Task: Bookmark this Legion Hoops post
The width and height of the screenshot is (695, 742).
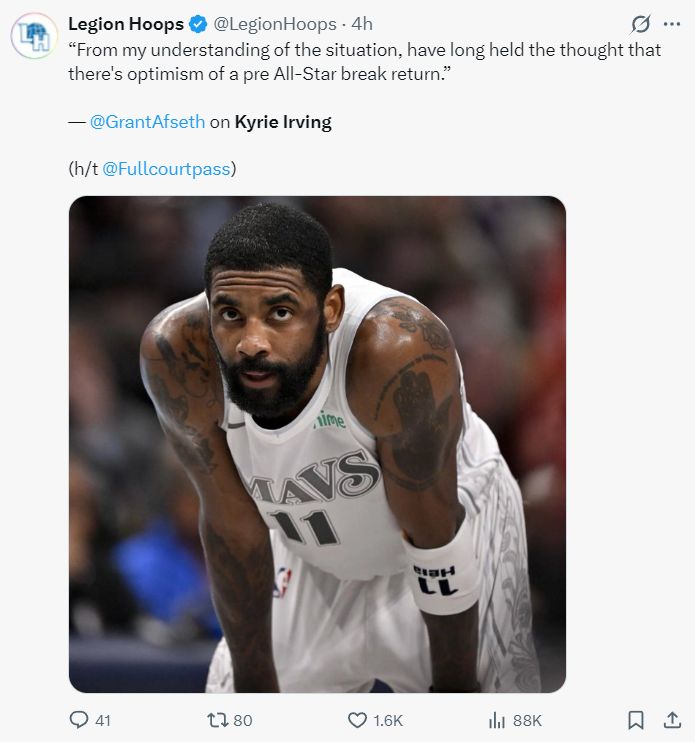Action: [x=635, y=719]
